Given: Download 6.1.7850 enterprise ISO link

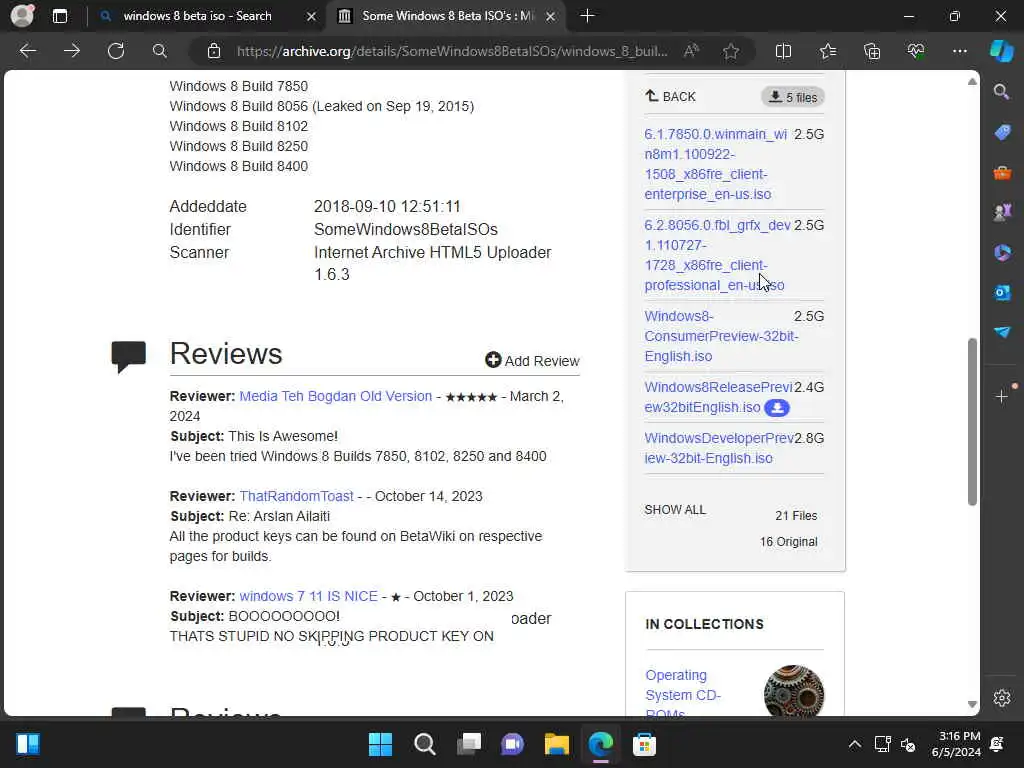Looking at the screenshot, I should point(716,164).
